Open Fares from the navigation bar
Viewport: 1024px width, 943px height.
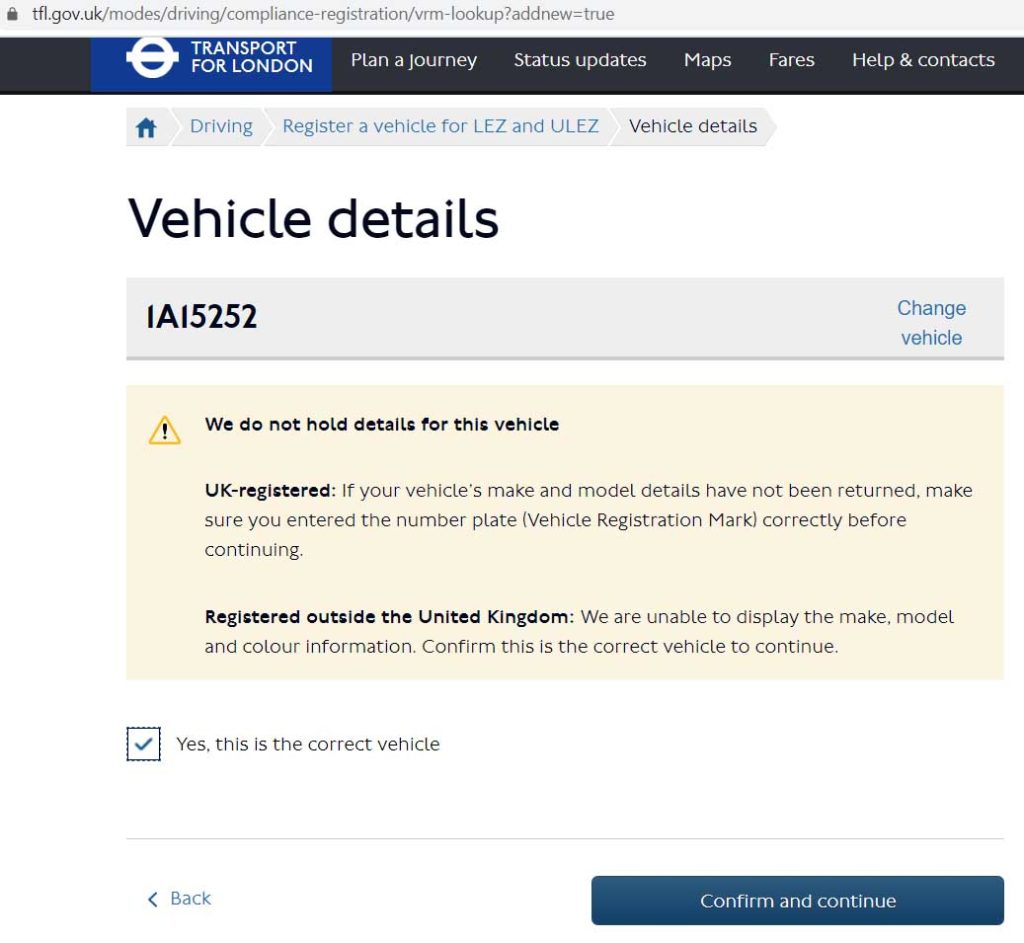click(x=792, y=60)
